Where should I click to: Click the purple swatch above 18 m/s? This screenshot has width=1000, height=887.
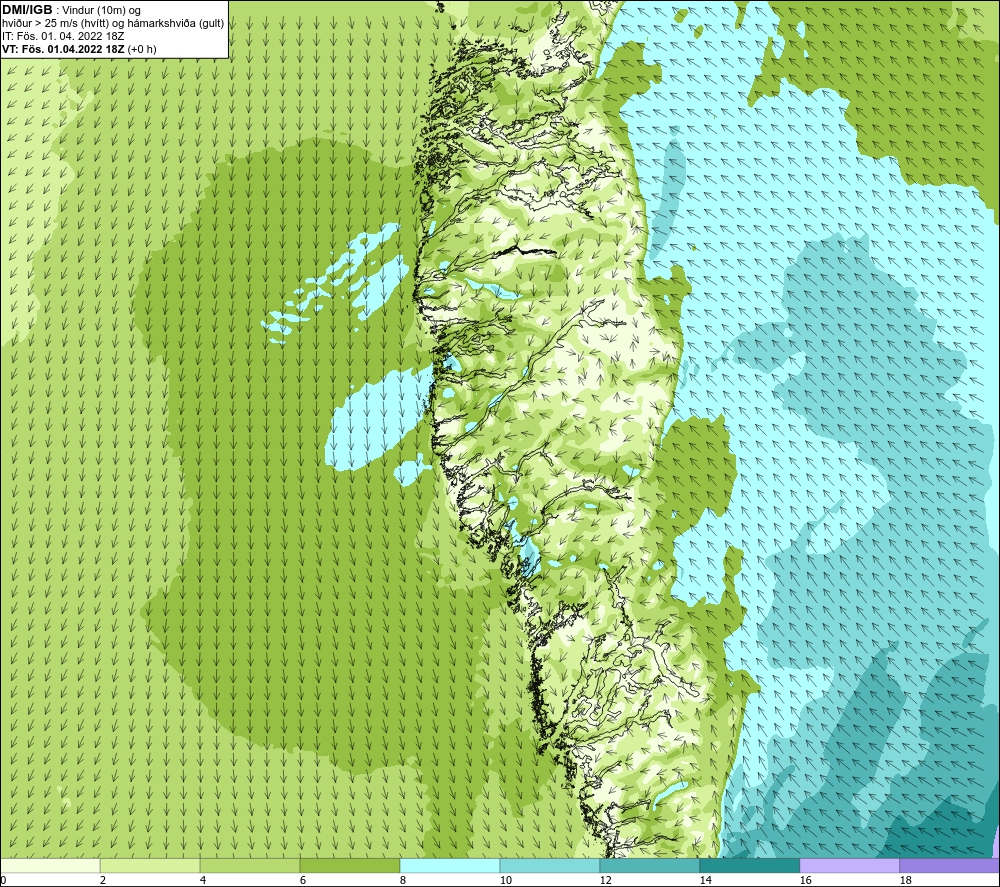pyautogui.click(x=949, y=865)
